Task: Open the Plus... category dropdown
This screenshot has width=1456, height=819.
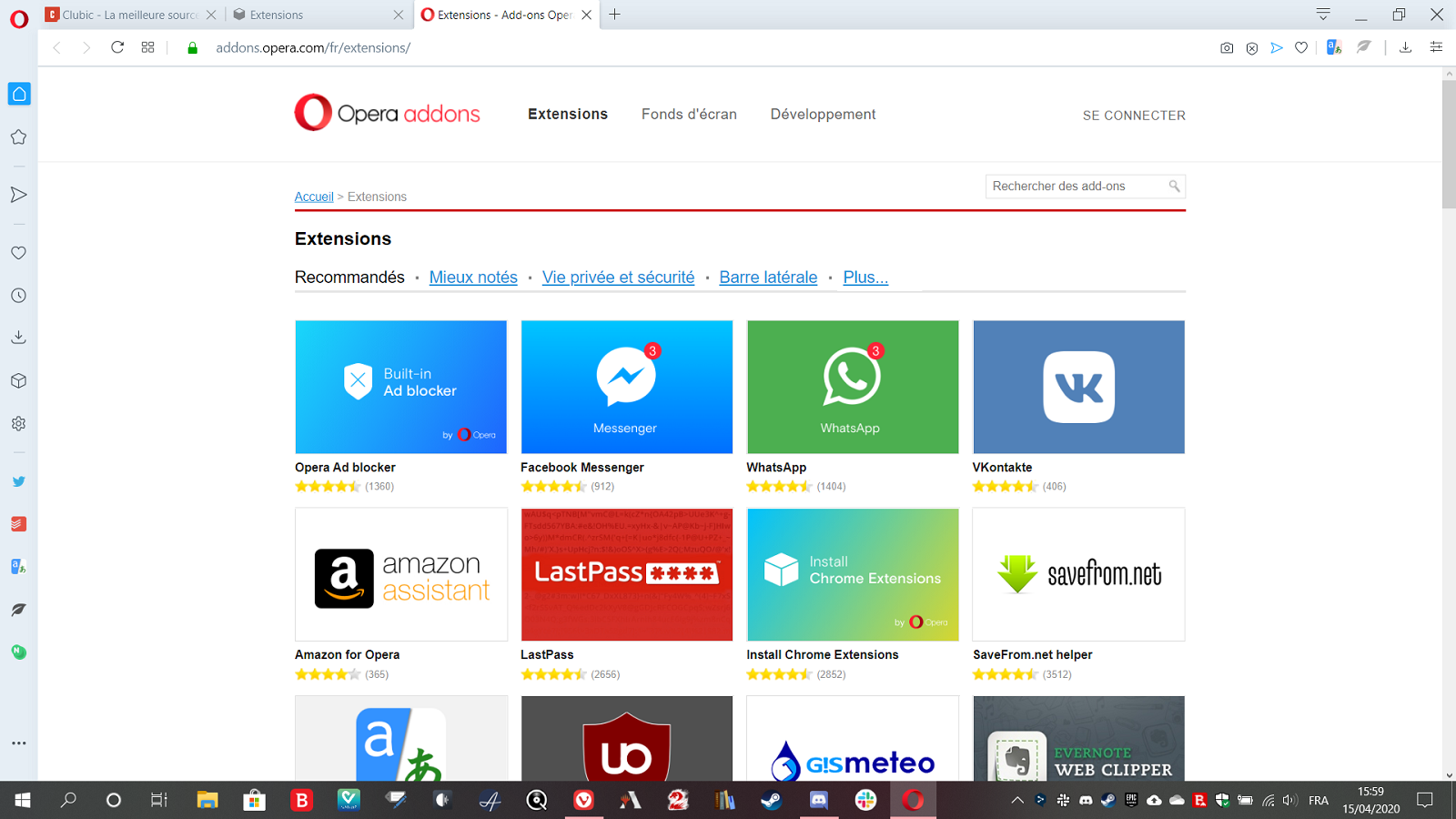Action: pos(864,277)
